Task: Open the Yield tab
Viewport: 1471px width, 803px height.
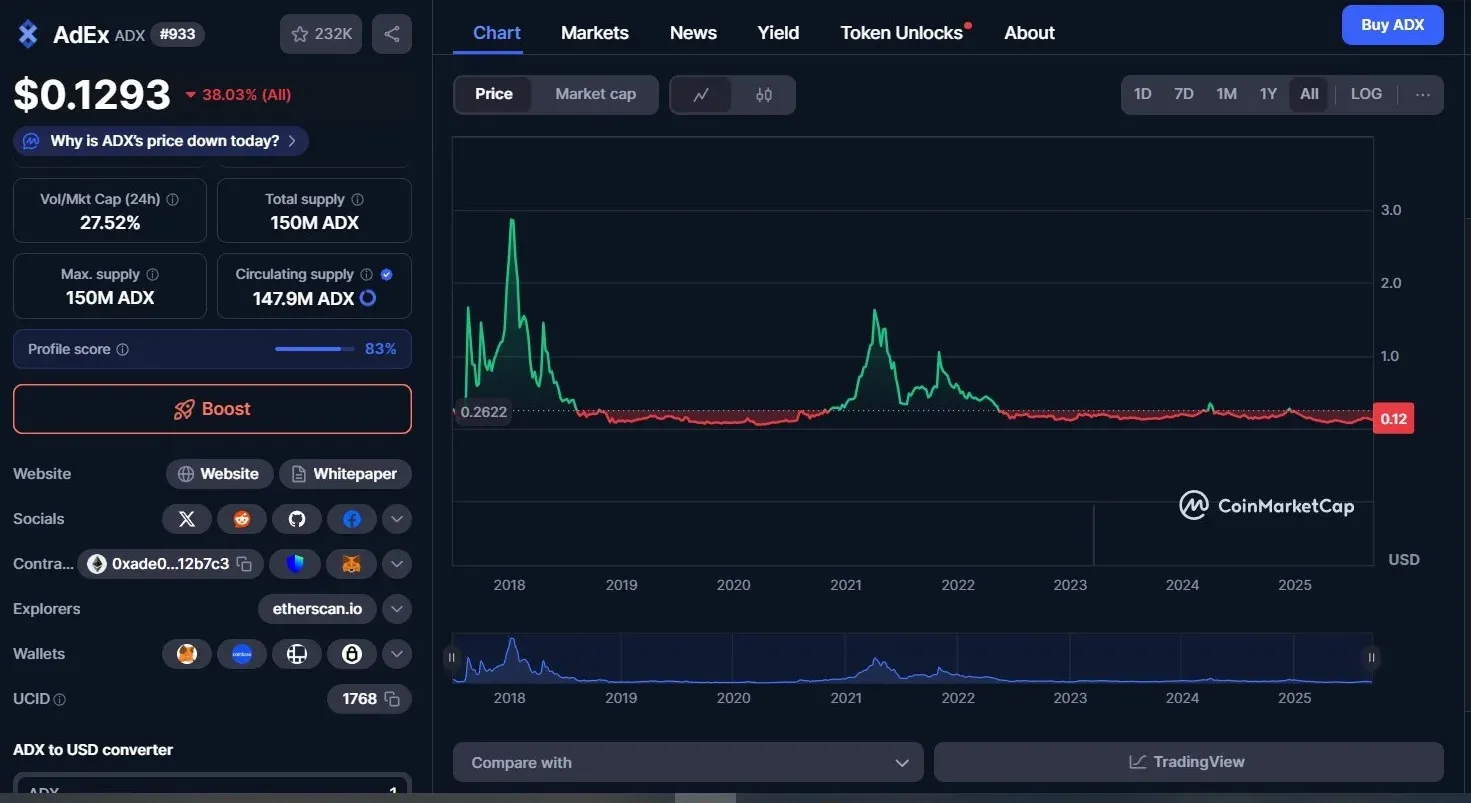Action: point(778,33)
